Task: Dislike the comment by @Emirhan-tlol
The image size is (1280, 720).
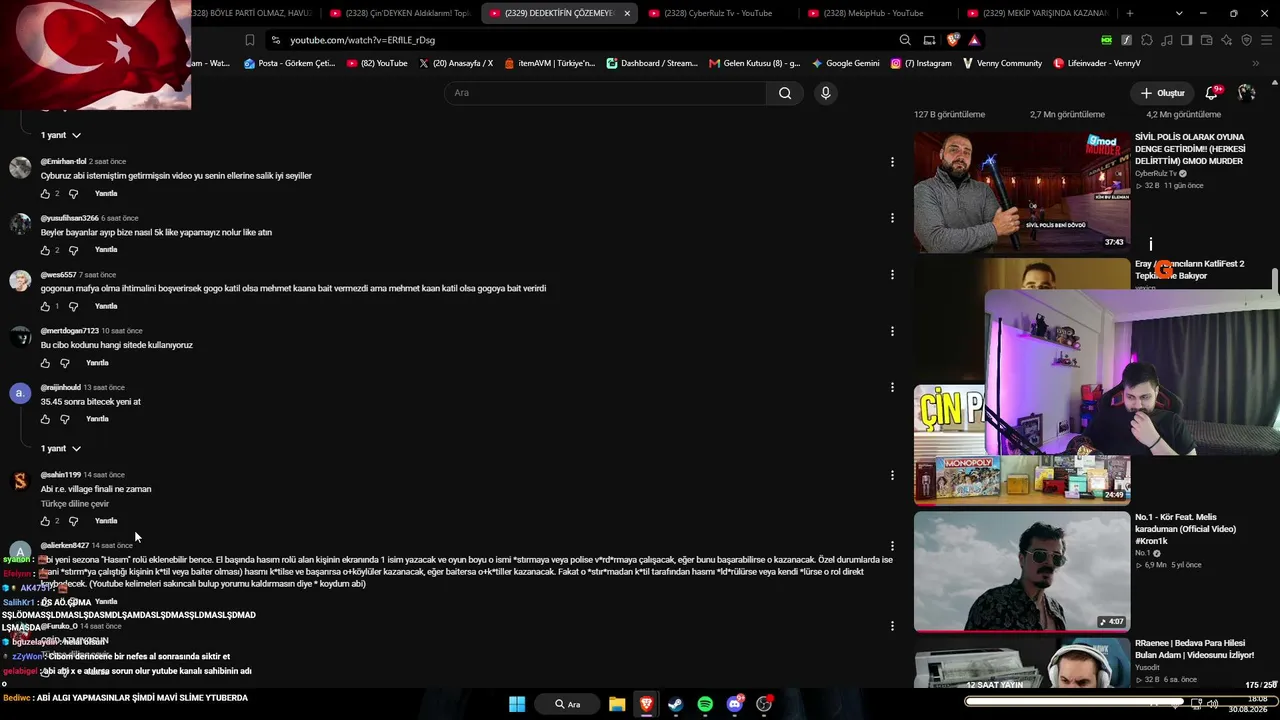Action: tap(73, 194)
